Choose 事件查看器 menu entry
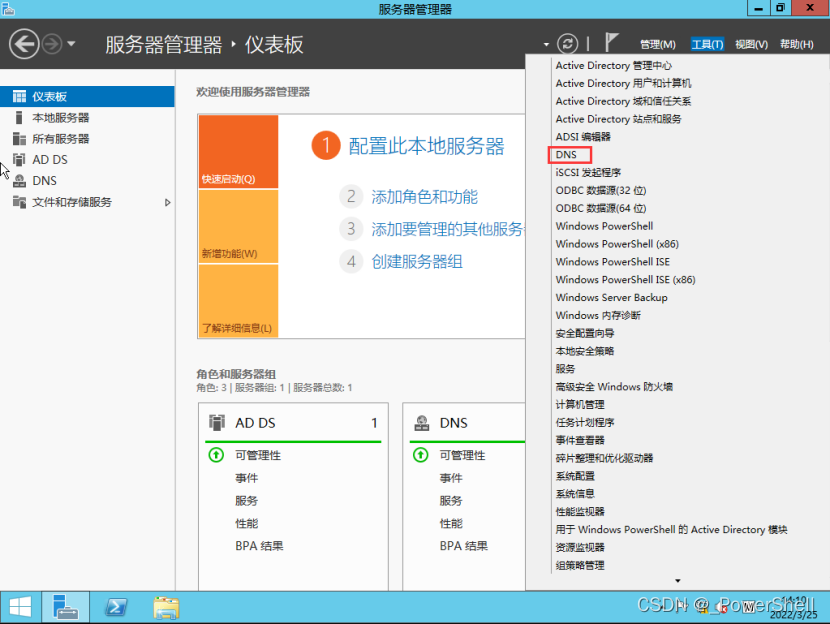Image resolution: width=830 pixels, height=624 pixels. click(x=580, y=440)
